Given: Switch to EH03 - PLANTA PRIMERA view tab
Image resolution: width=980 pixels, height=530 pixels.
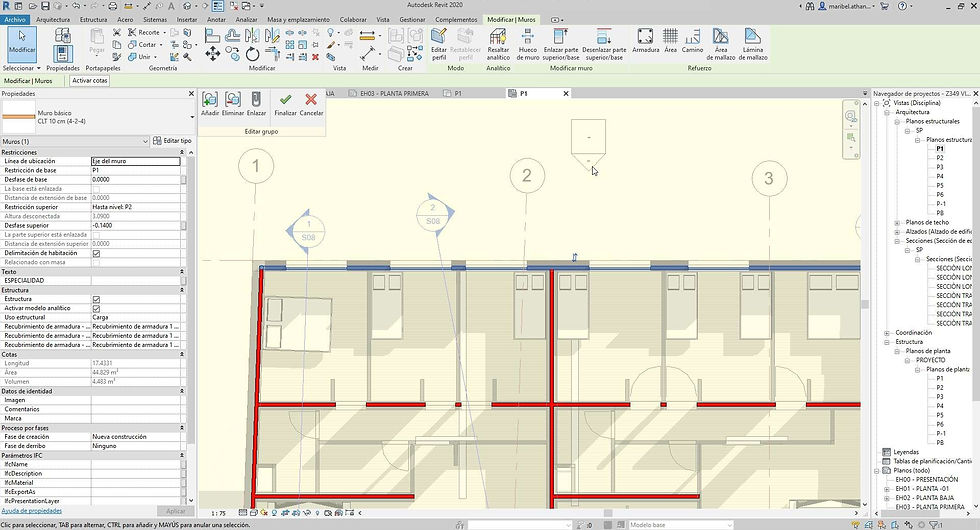Looking at the screenshot, I should coord(394,94).
